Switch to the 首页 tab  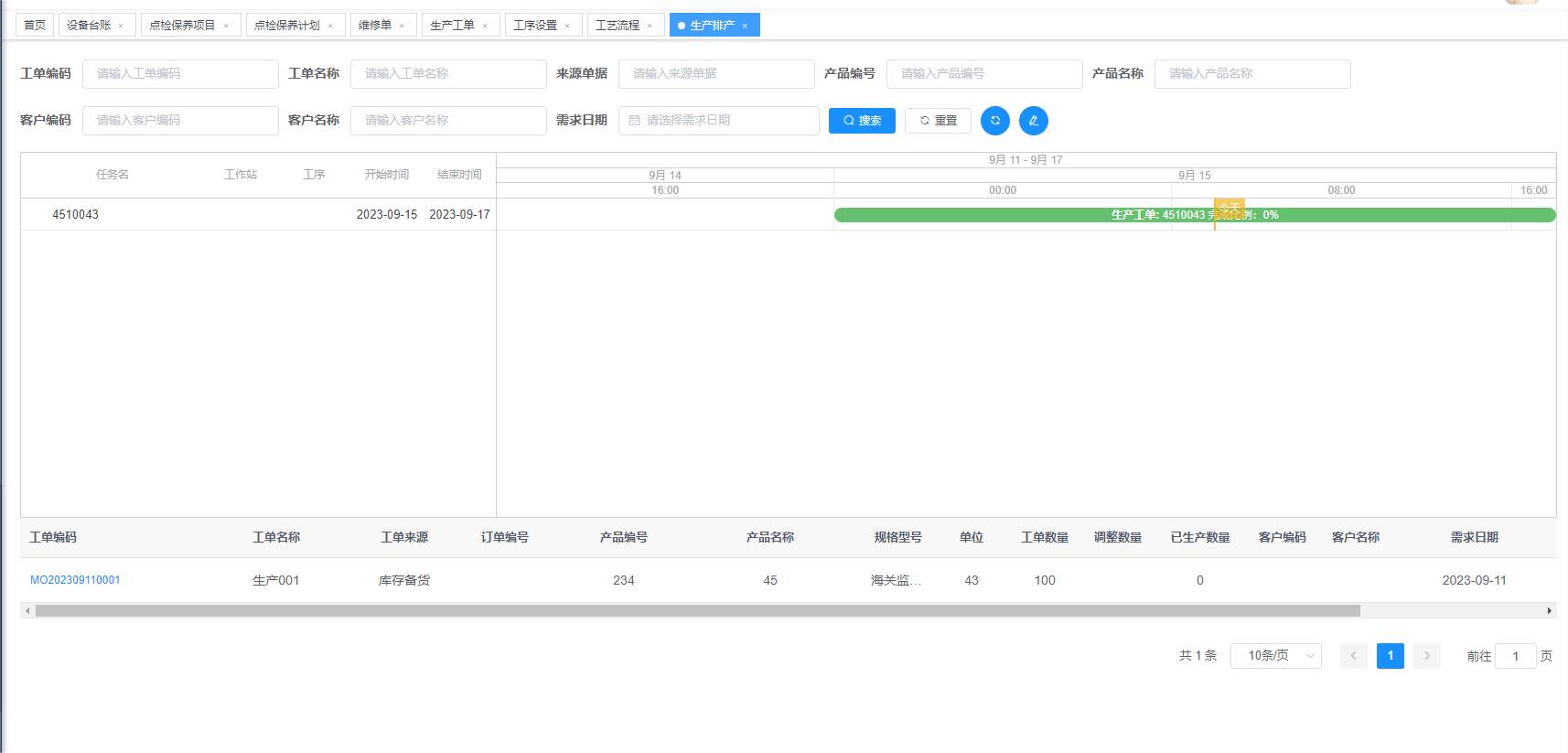[35, 26]
